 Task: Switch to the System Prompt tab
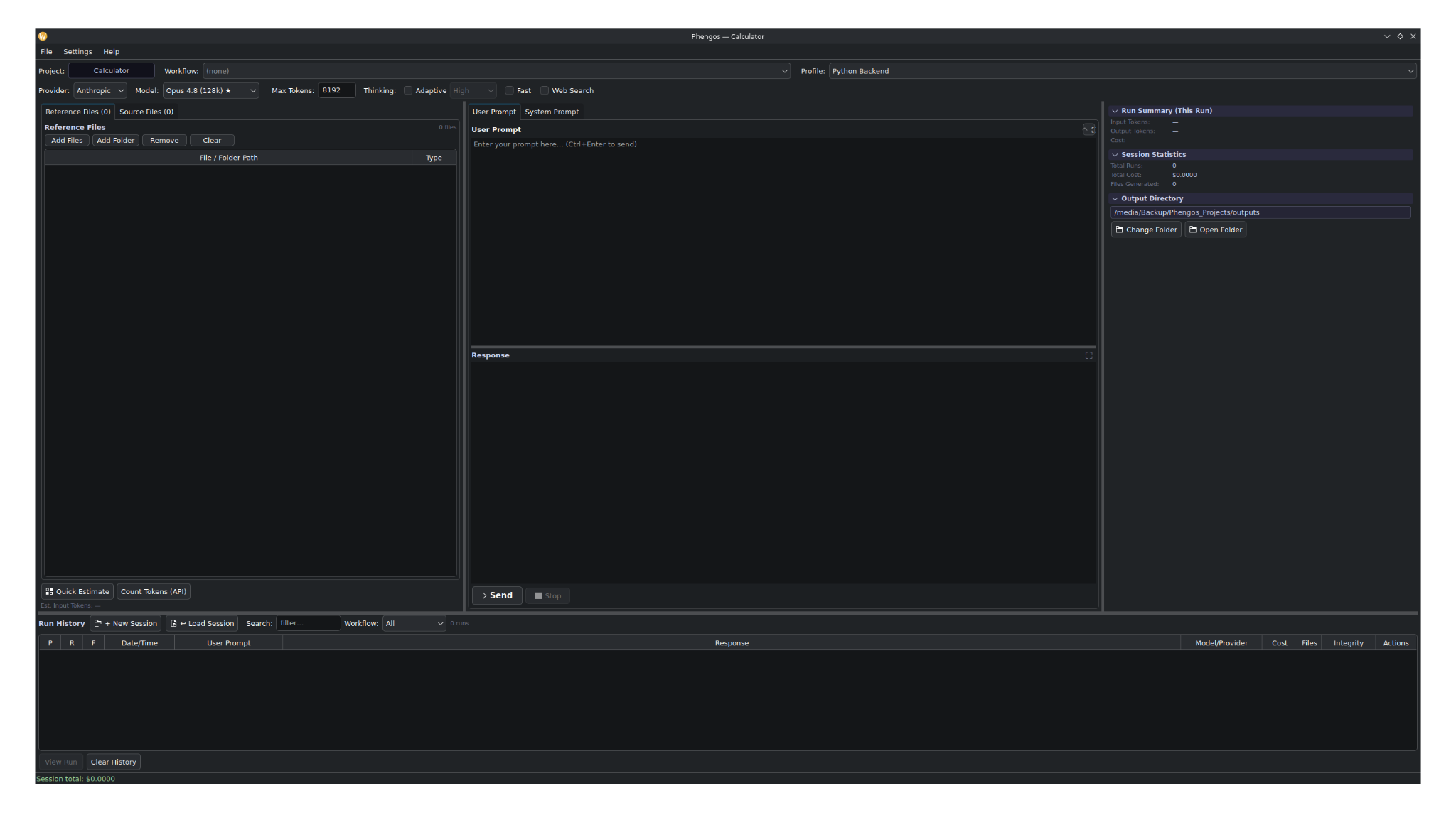point(552,112)
